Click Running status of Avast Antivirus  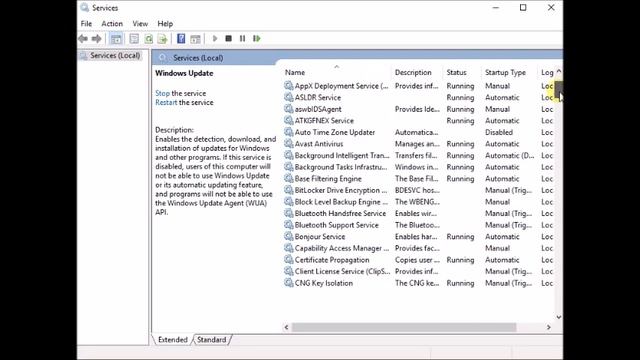coord(460,144)
